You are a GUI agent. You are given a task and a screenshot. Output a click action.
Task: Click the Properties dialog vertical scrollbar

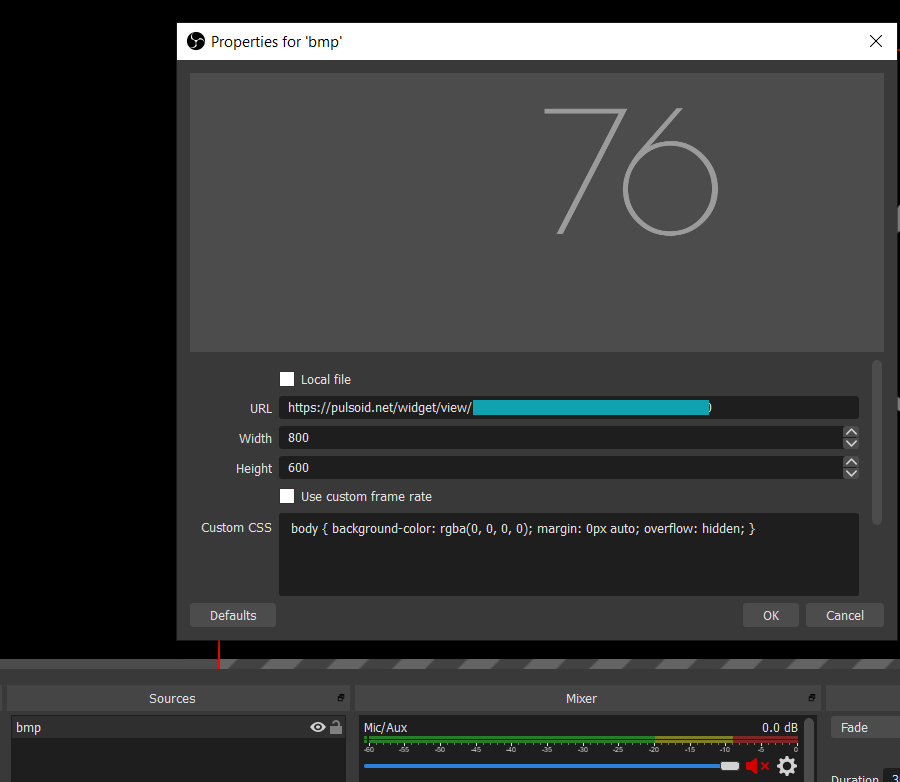876,442
